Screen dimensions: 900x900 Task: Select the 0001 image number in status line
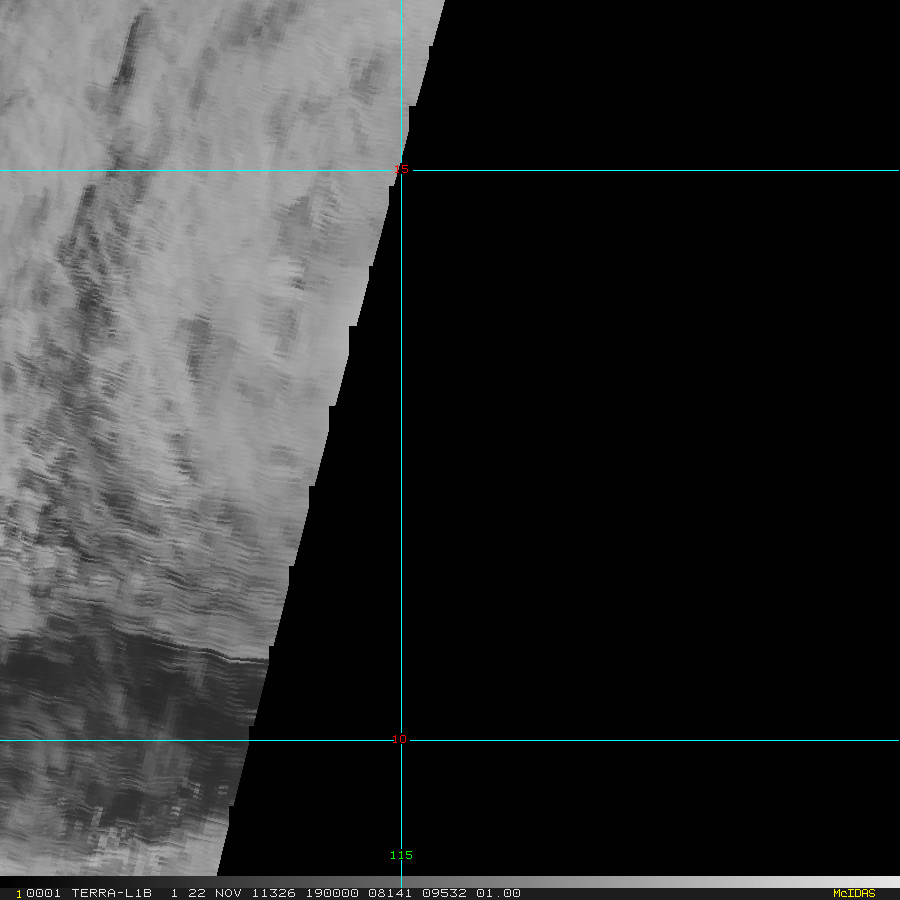(44, 893)
